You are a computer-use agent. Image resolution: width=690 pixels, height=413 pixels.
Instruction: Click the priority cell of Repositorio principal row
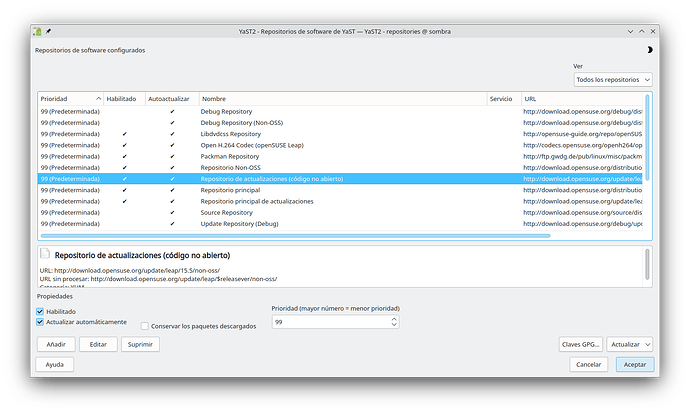70,190
